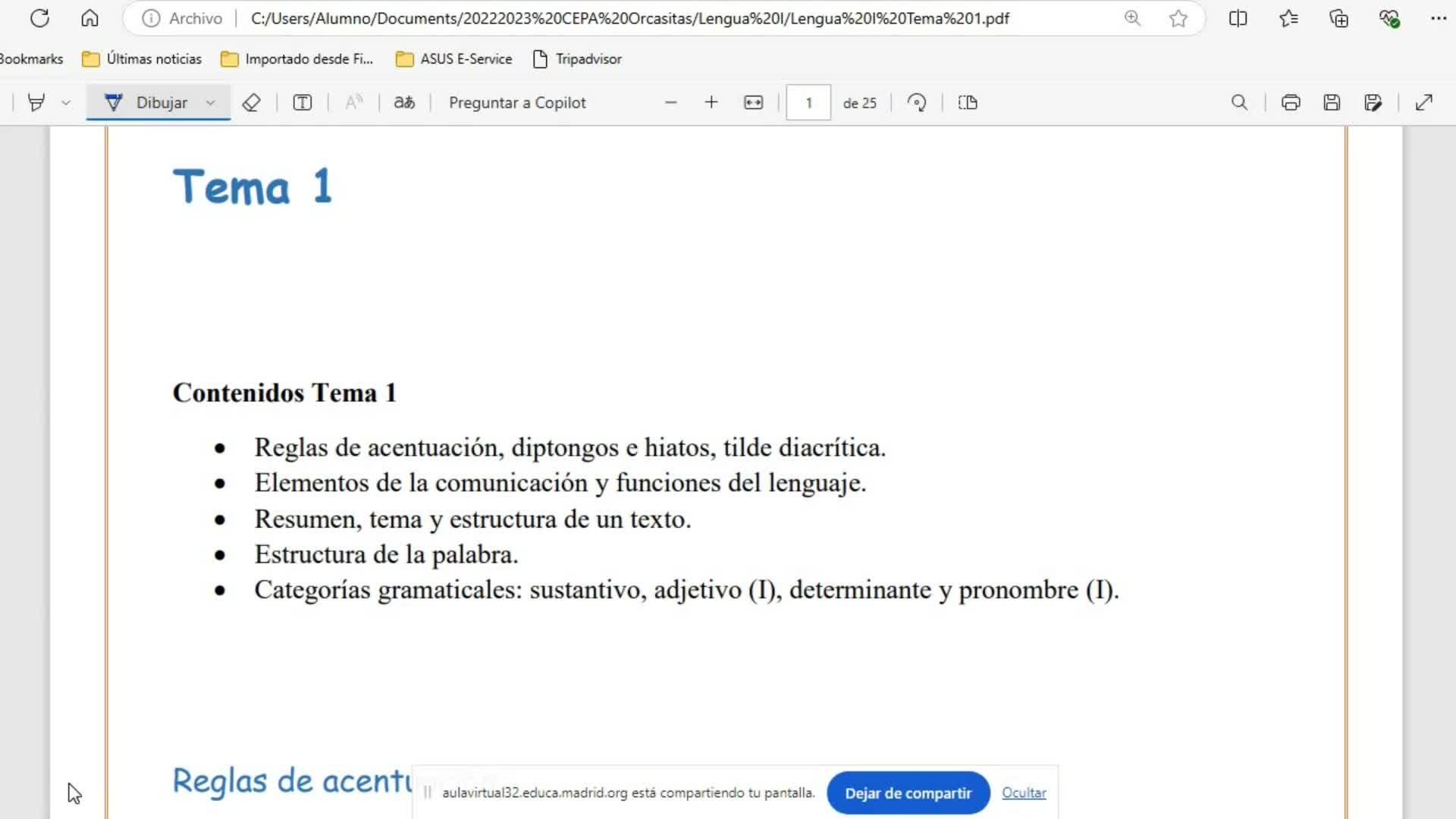Screen dimensions: 1456x819
Task: Enter full screen mode icon
Action: (x=1424, y=102)
